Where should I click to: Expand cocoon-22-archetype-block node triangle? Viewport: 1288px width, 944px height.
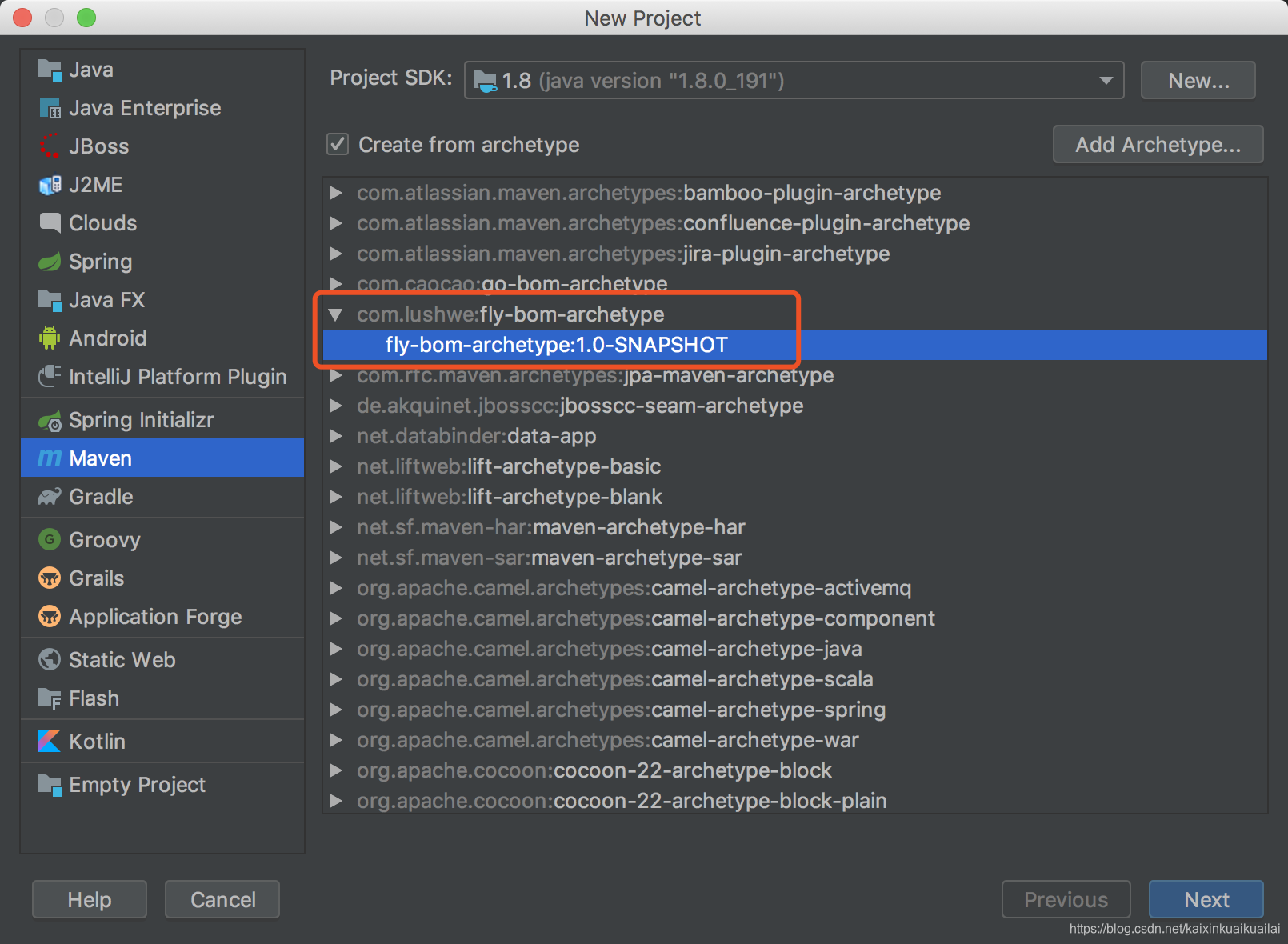click(x=336, y=770)
